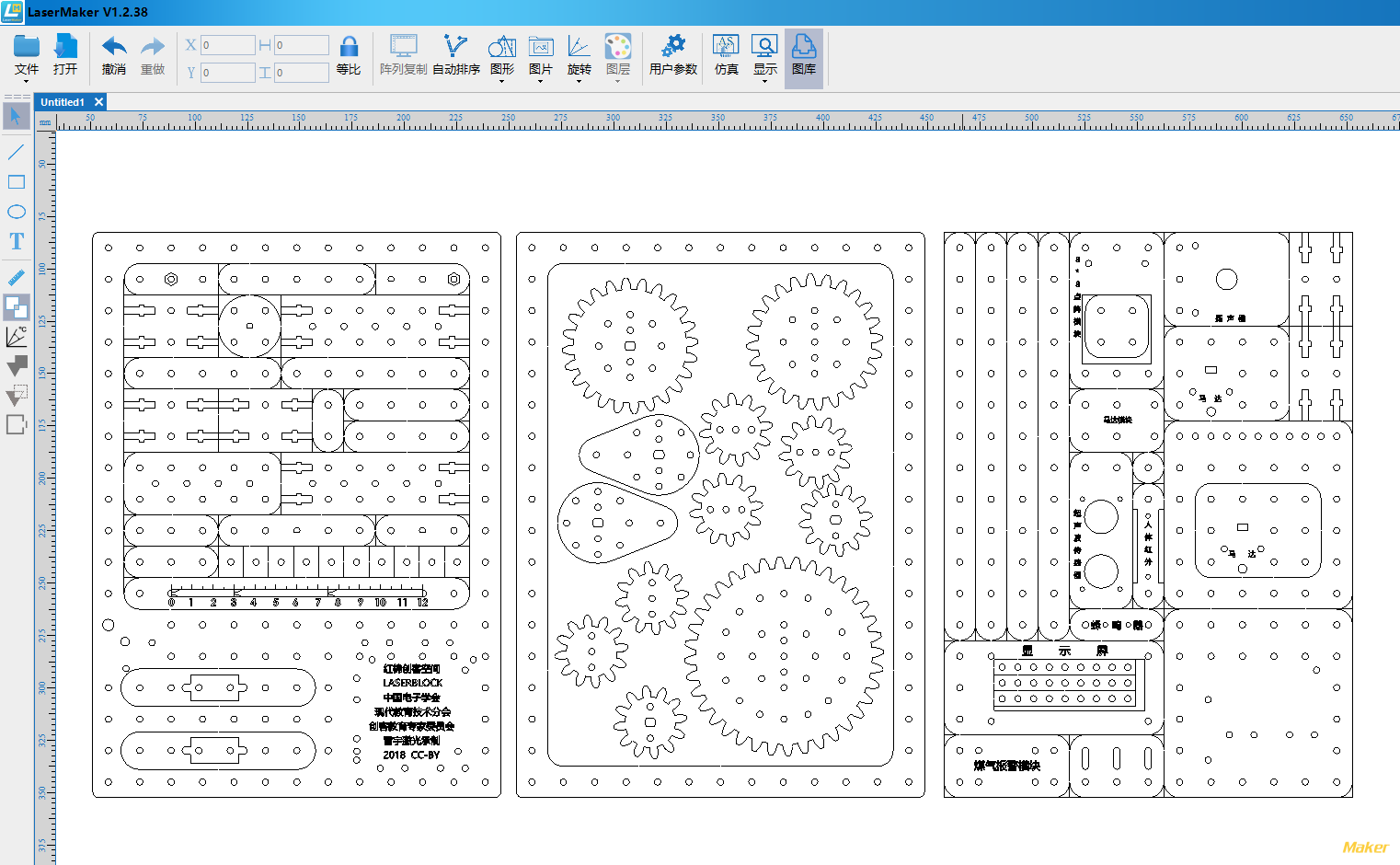The height and width of the screenshot is (865, 1400).
Task: Click Auto Sort (自动排序) icon
Action: 455,55
